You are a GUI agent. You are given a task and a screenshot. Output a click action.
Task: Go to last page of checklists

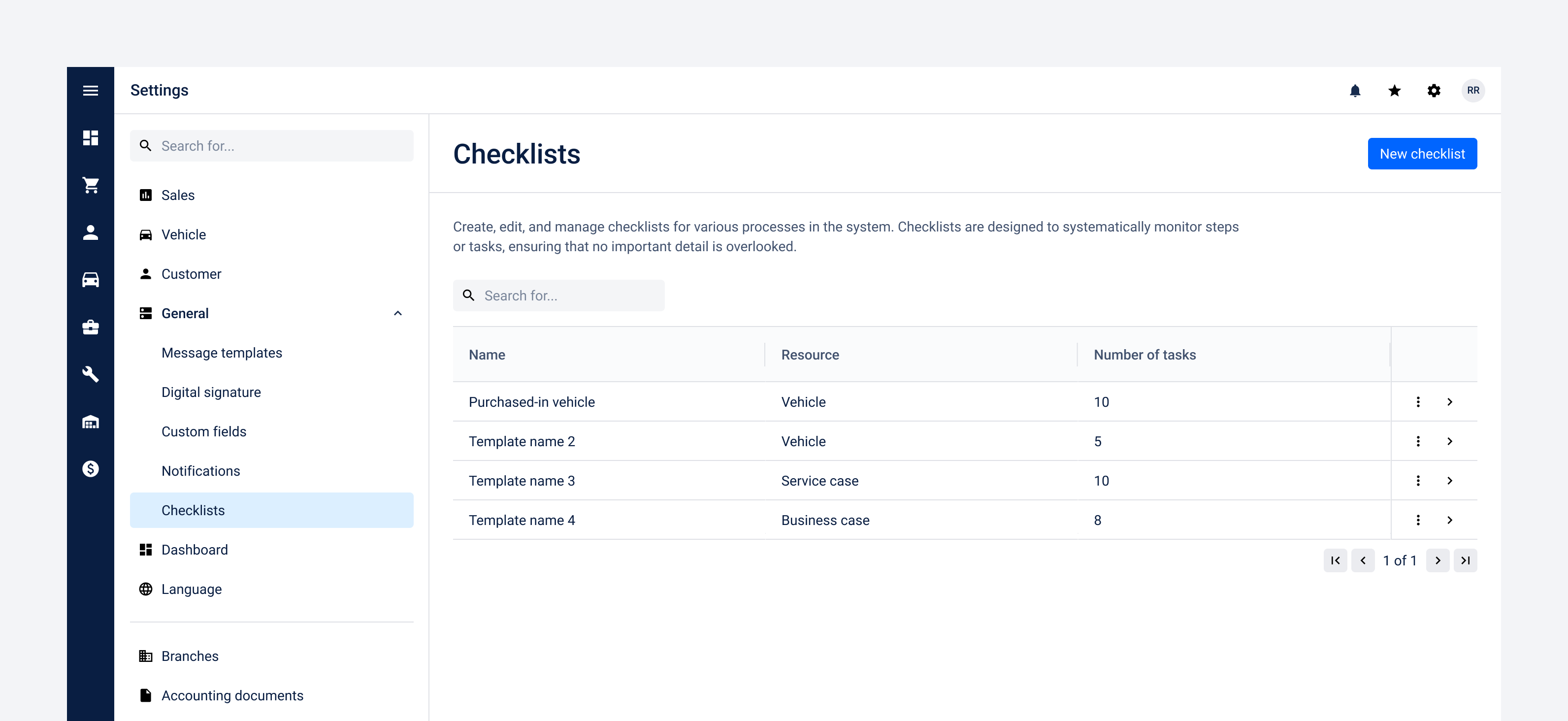[1466, 560]
